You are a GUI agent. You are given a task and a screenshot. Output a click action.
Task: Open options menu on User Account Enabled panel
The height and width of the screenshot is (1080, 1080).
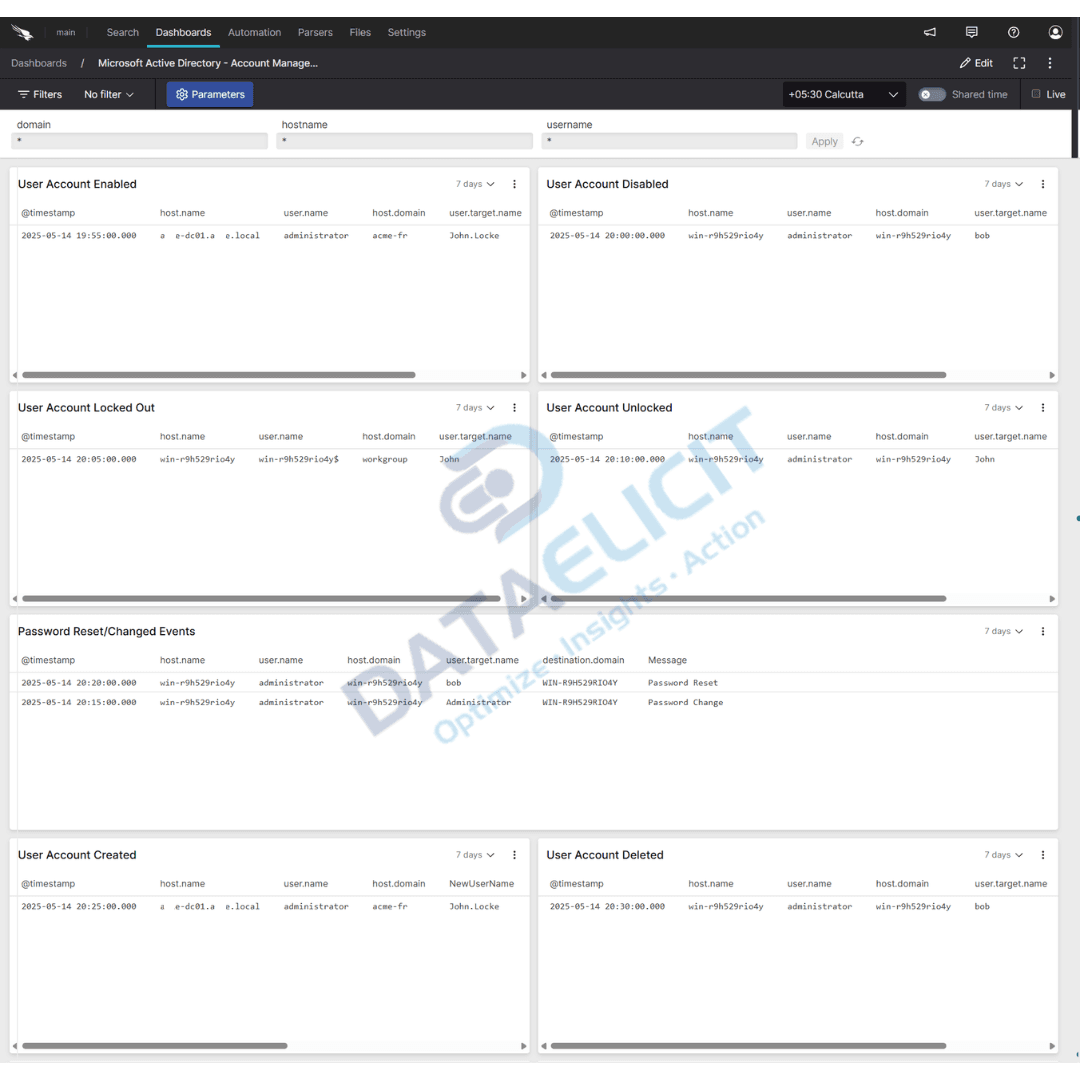point(514,184)
